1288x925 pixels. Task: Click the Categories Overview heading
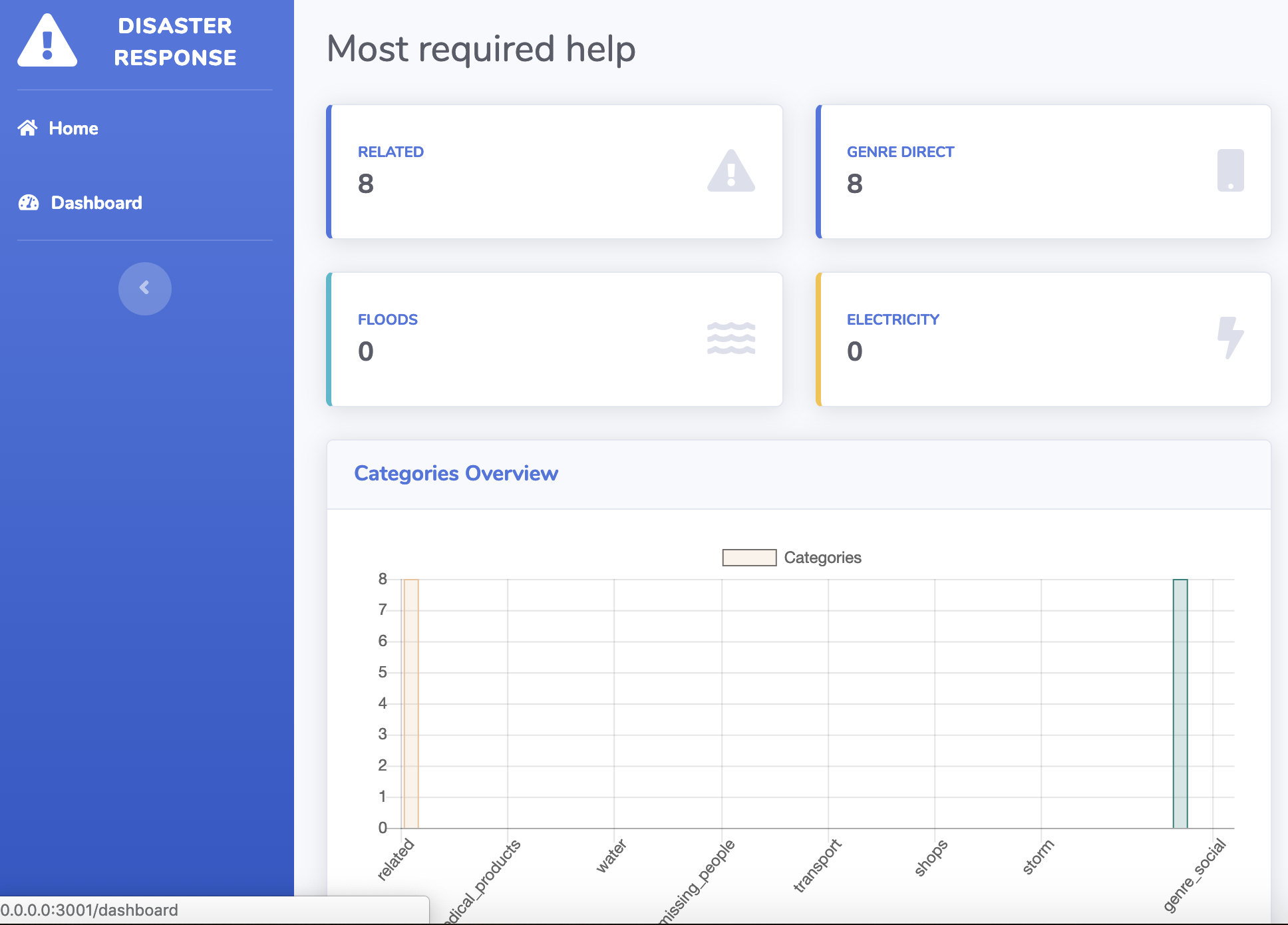[456, 473]
